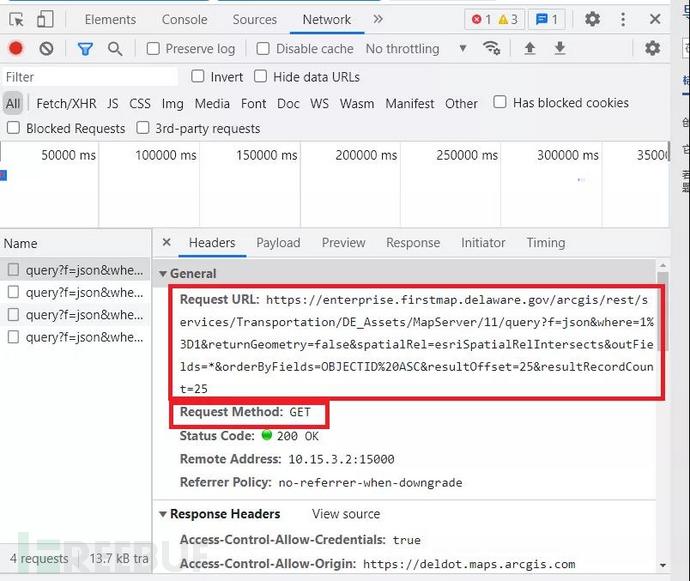The width and height of the screenshot is (690, 581).
Task: Open the Timing tab
Action: click(x=546, y=243)
